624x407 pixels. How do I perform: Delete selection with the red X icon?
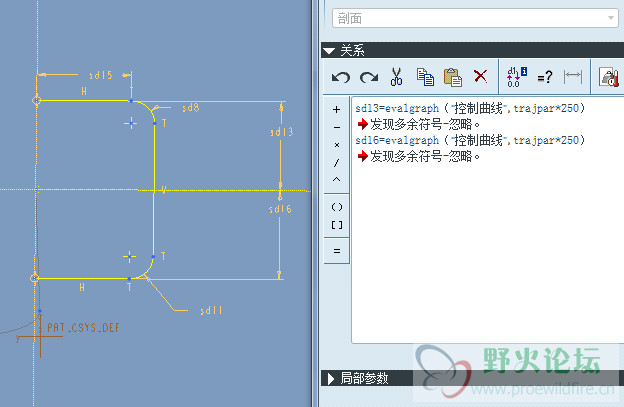(480, 76)
